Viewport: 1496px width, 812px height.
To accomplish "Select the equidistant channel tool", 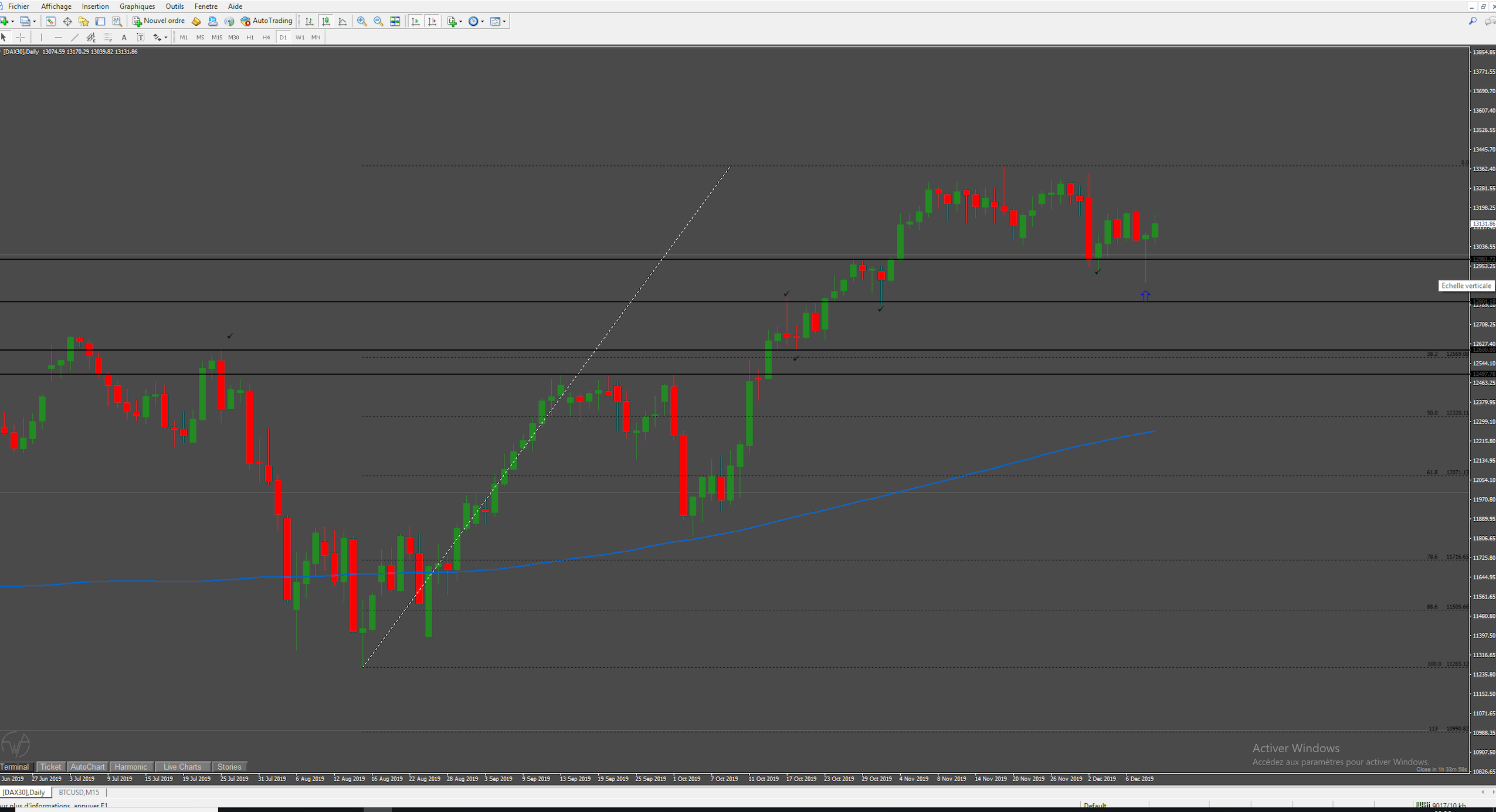I will 91,38.
